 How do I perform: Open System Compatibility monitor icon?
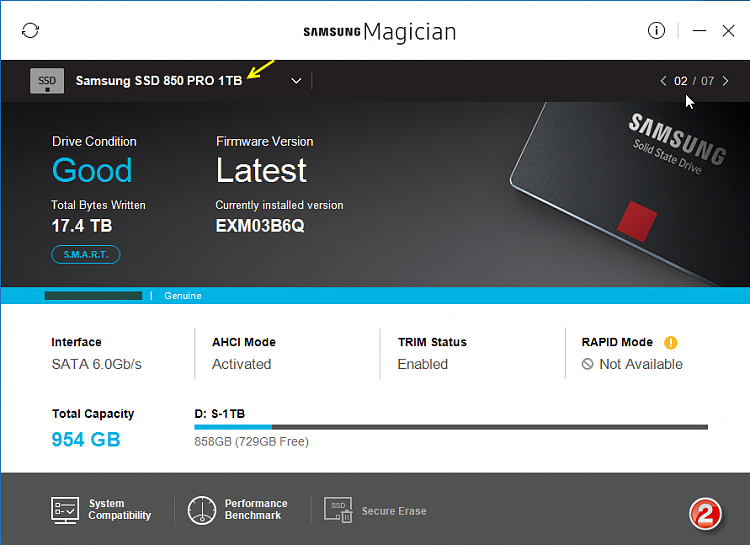coord(65,510)
